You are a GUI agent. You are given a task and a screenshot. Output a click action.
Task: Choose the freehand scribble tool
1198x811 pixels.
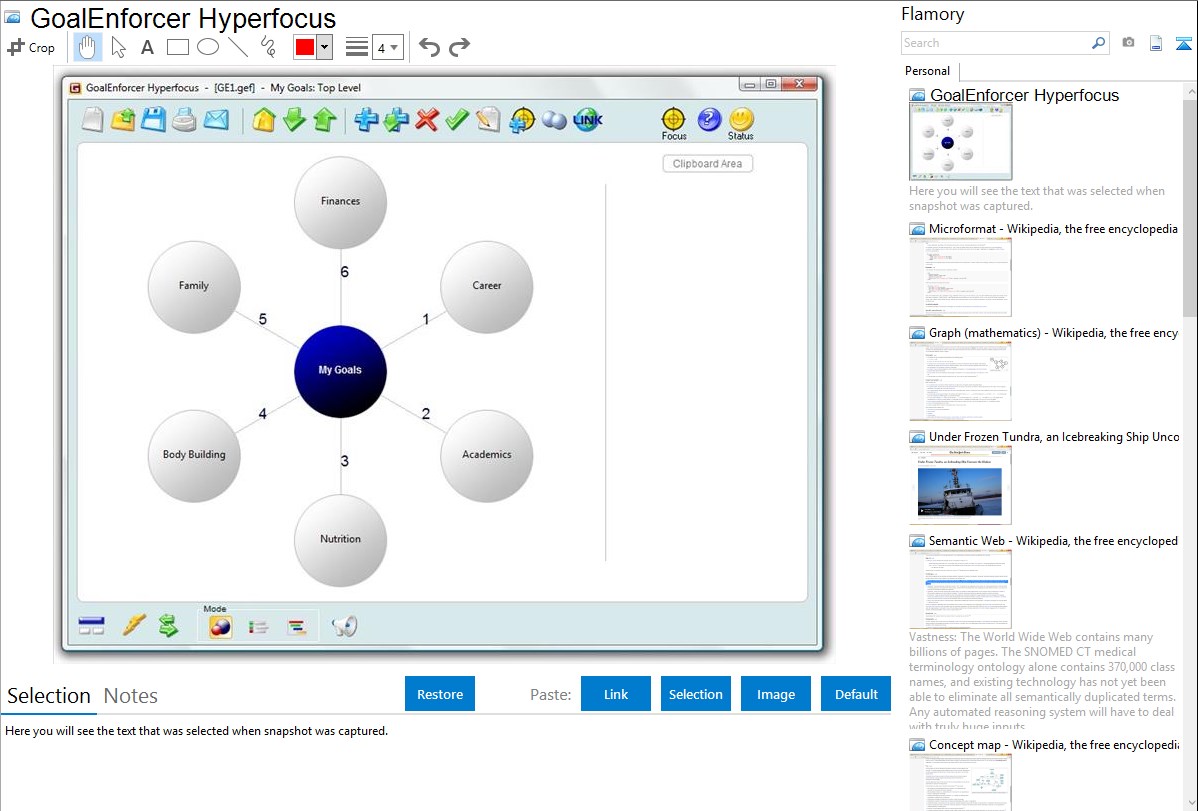pyautogui.click(x=267, y=47)
